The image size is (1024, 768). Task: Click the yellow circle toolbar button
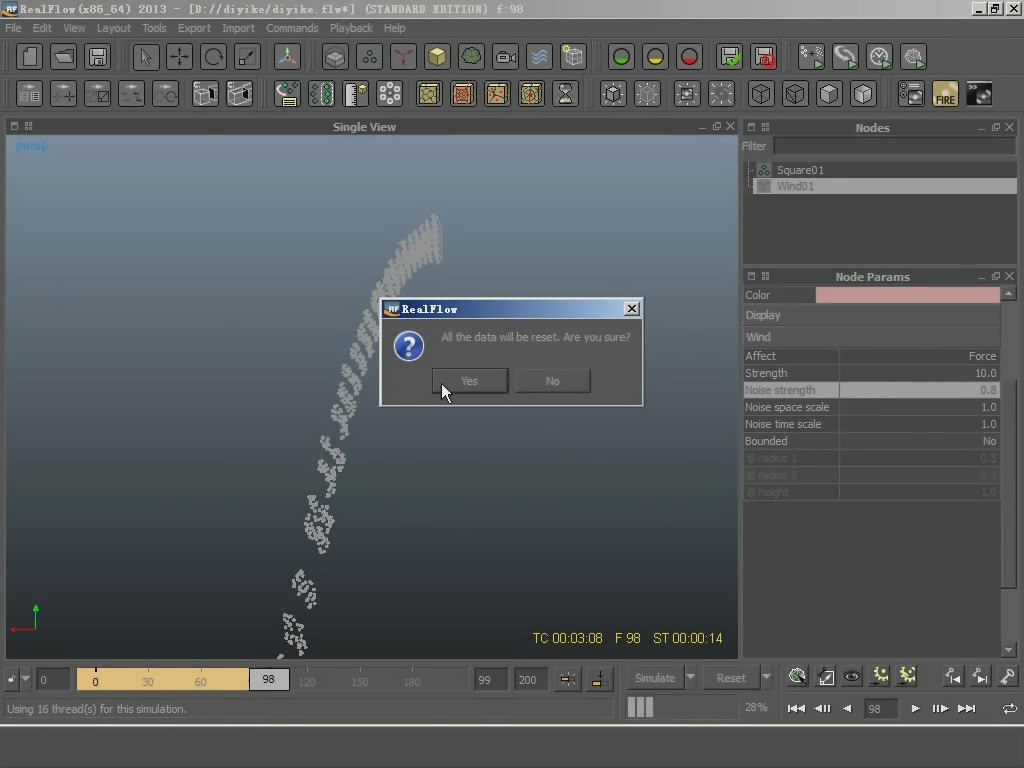tap(655, 57)
